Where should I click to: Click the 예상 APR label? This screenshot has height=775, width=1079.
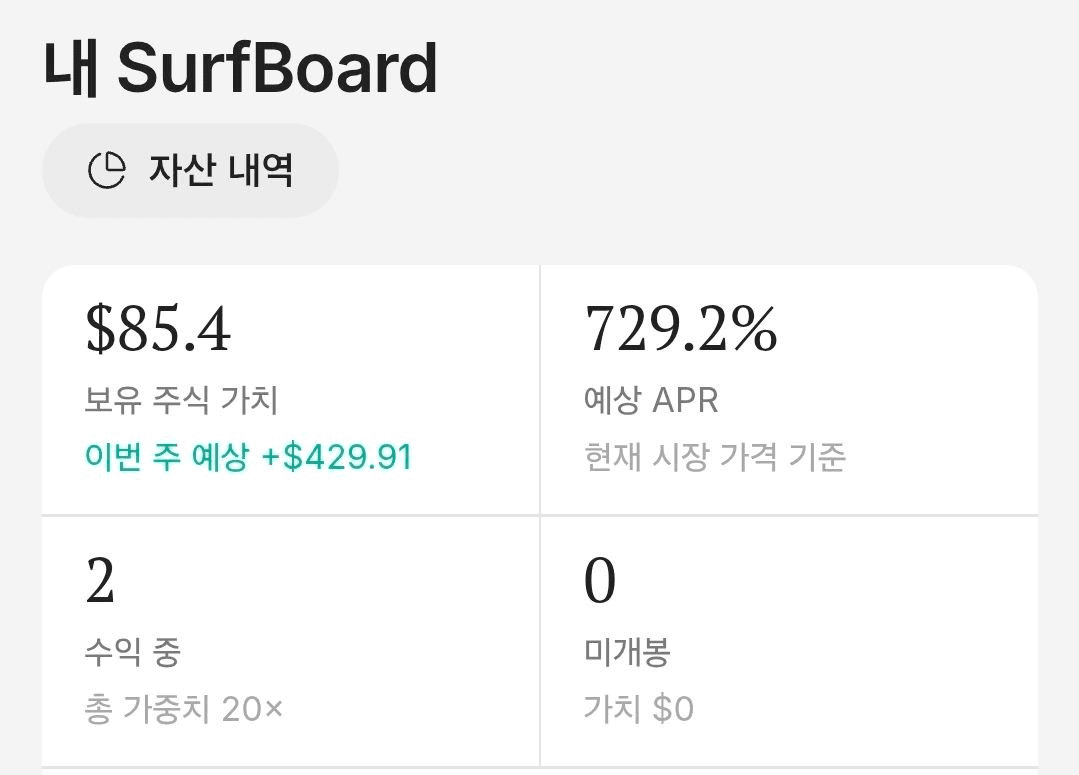pos(651,400)
